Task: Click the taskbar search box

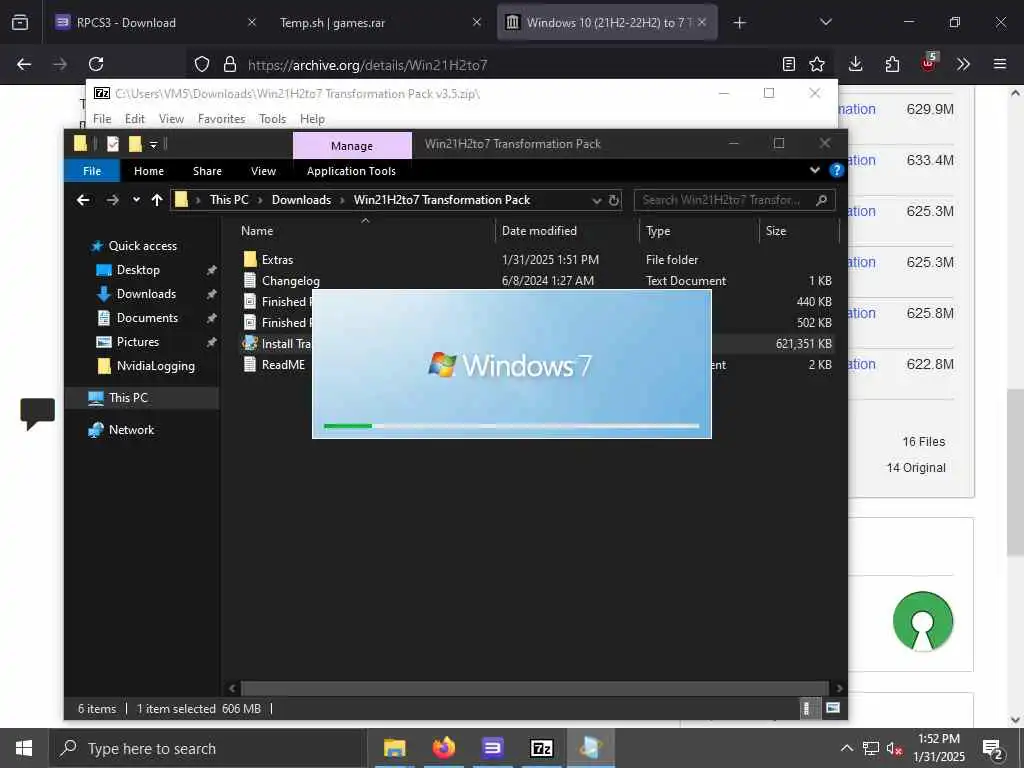Action: click(208, 748)
